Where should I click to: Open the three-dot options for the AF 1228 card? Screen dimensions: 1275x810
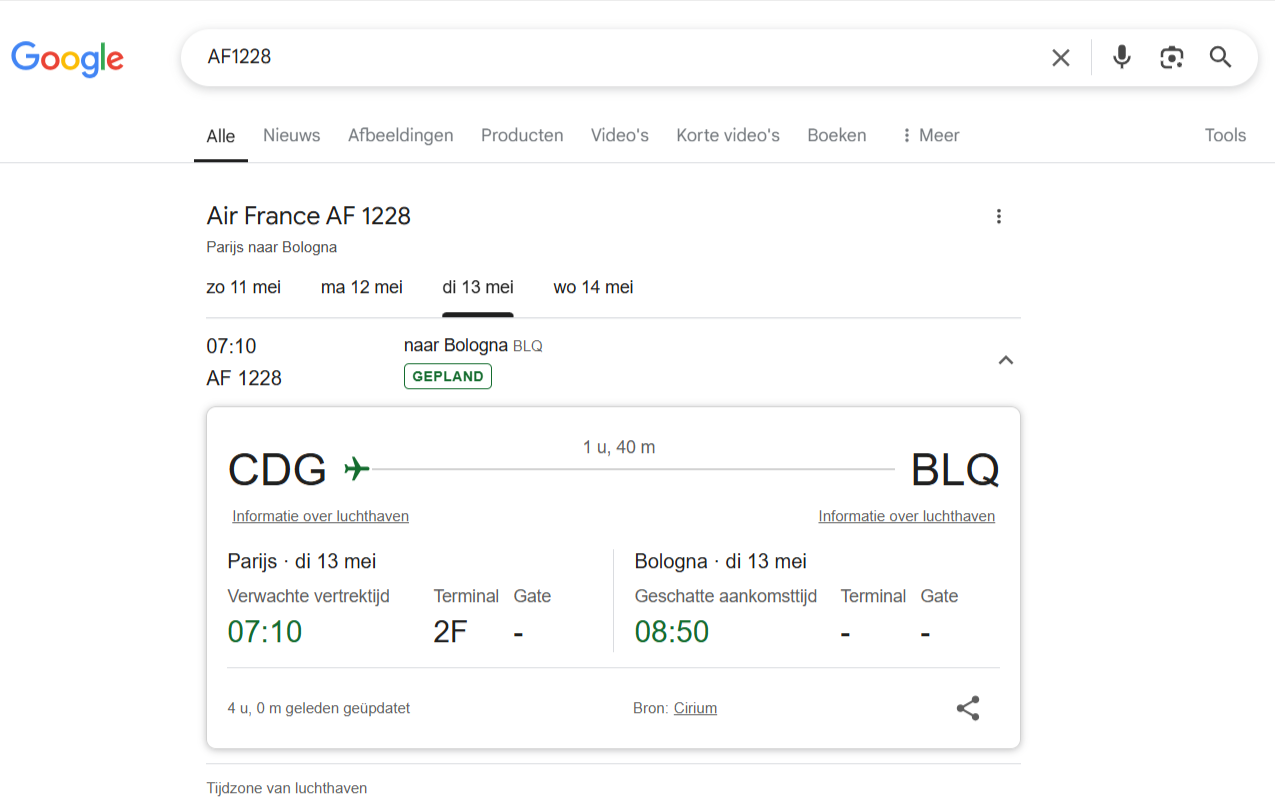pos(998,216)
